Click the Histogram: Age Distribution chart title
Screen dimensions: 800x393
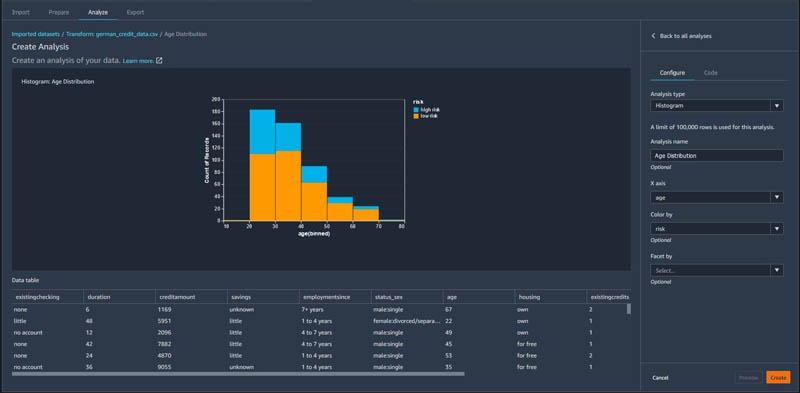pos(58,81)
